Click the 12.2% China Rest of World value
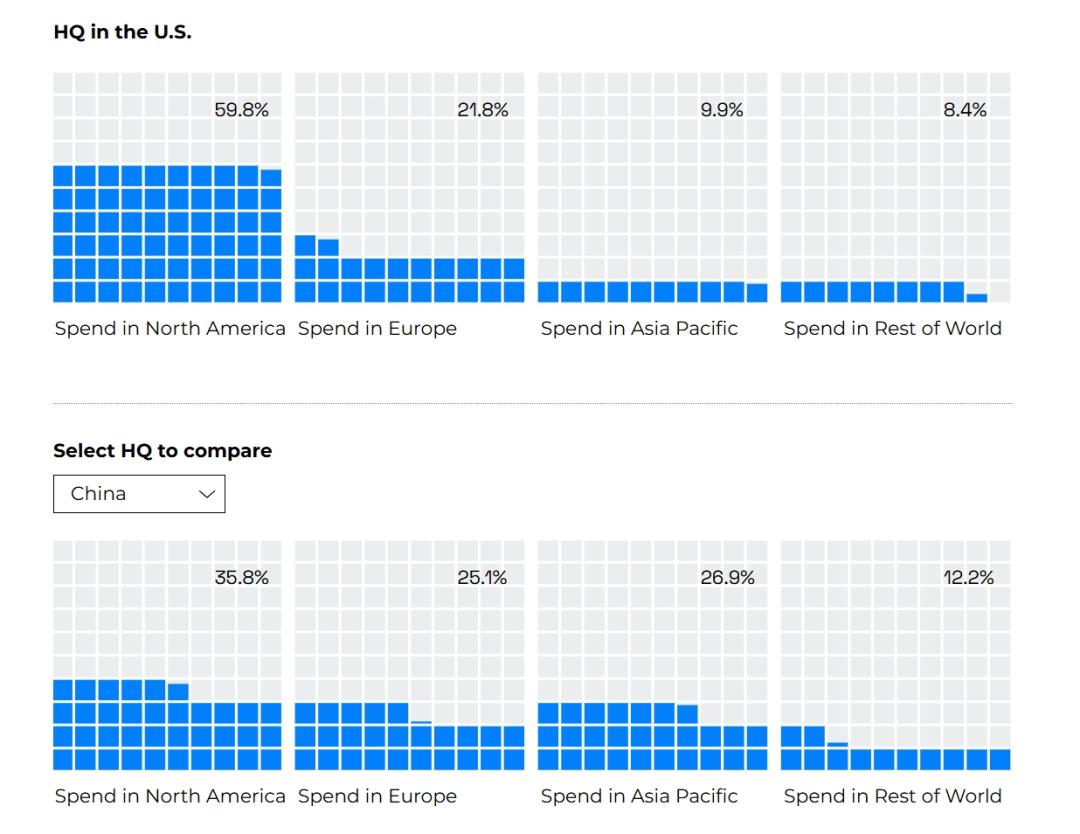Image resolution: width=1080 pixels, height=834 pixels. (x=968, y=577)
